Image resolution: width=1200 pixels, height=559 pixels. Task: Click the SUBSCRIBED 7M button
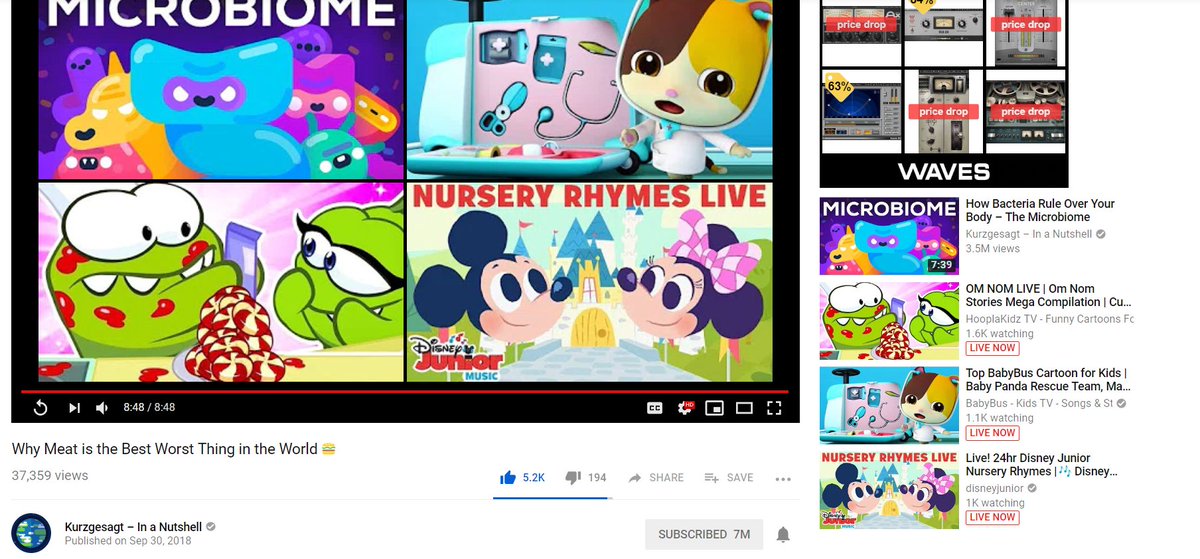point(704,535)
